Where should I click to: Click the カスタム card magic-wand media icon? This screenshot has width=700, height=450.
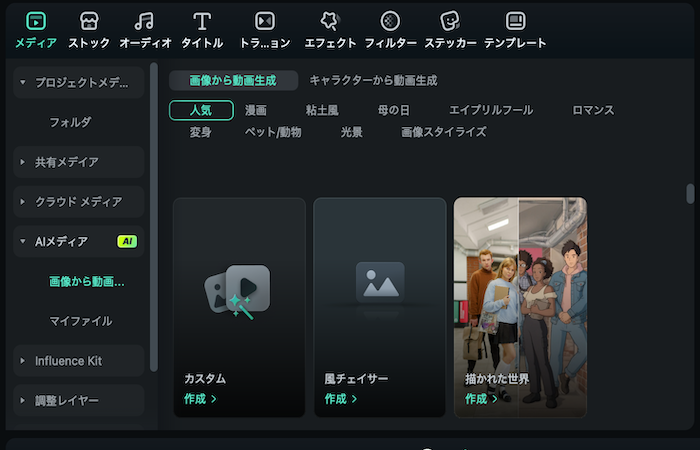coord(237,292)
